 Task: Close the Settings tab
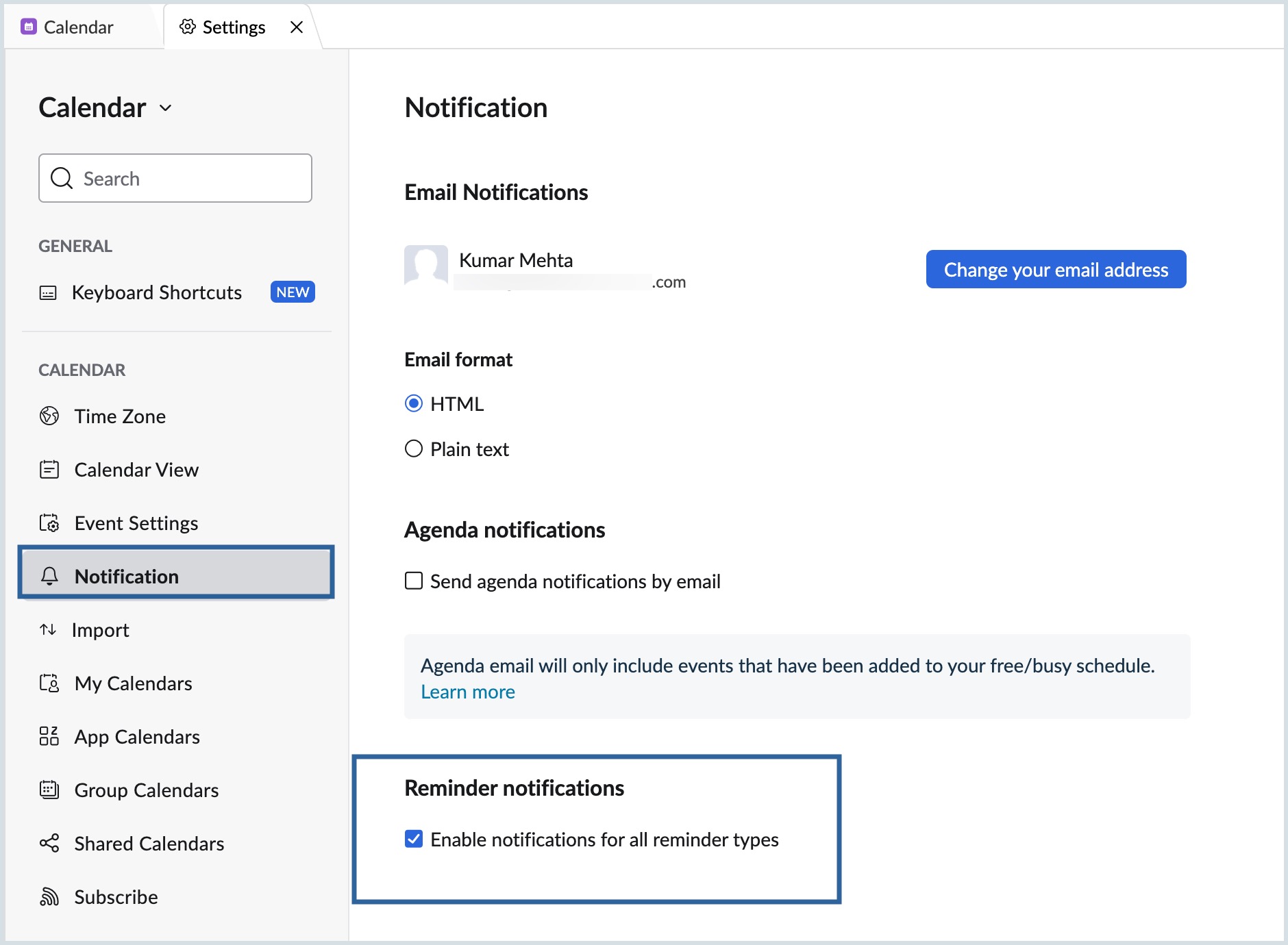tap(297, 27)
